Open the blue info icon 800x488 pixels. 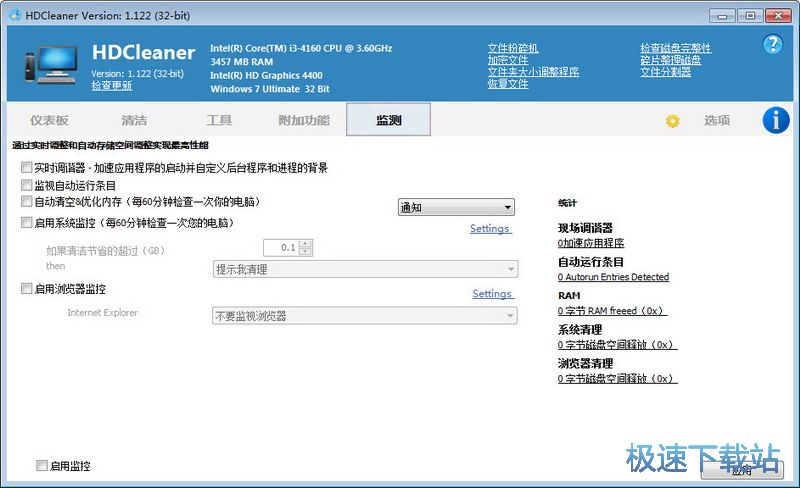click(776, 120)
